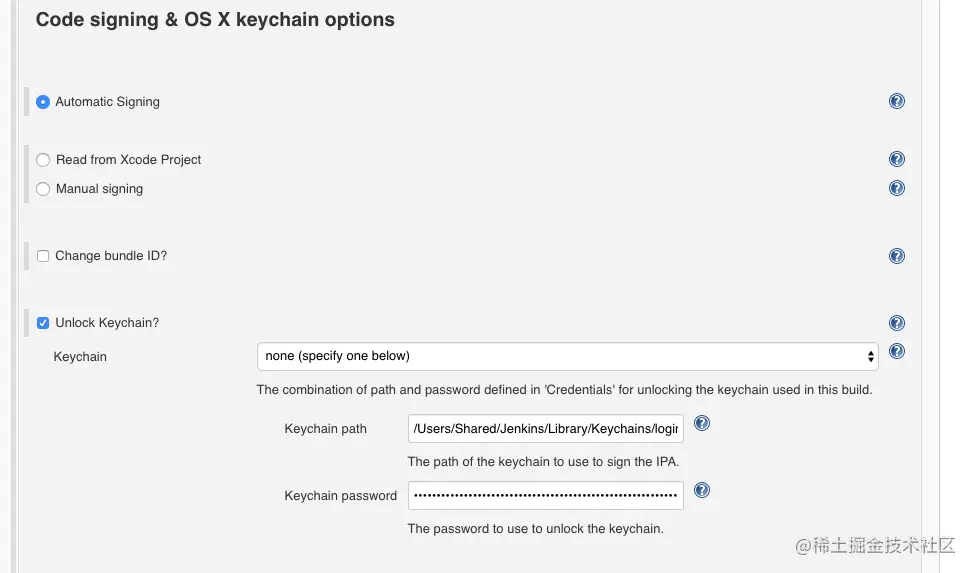This screenshot has width=973, height=573.
Task: Open help for Keychain dropdown
Action: [x=897, y=351]
